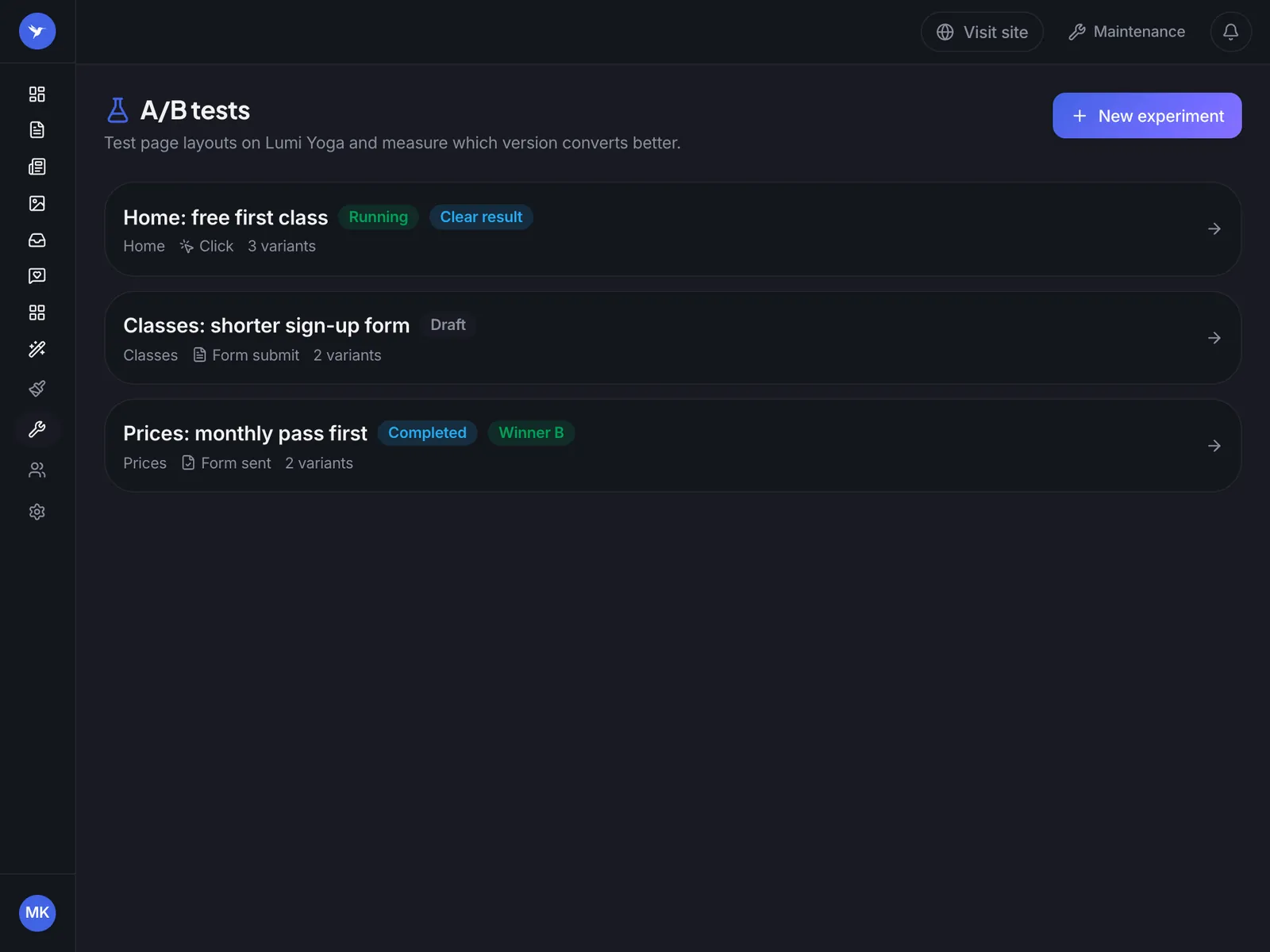Open the Prices: monthly pass first experiment
The height and width of the screenshot is (952, 1270).
[x=672, y=446]
